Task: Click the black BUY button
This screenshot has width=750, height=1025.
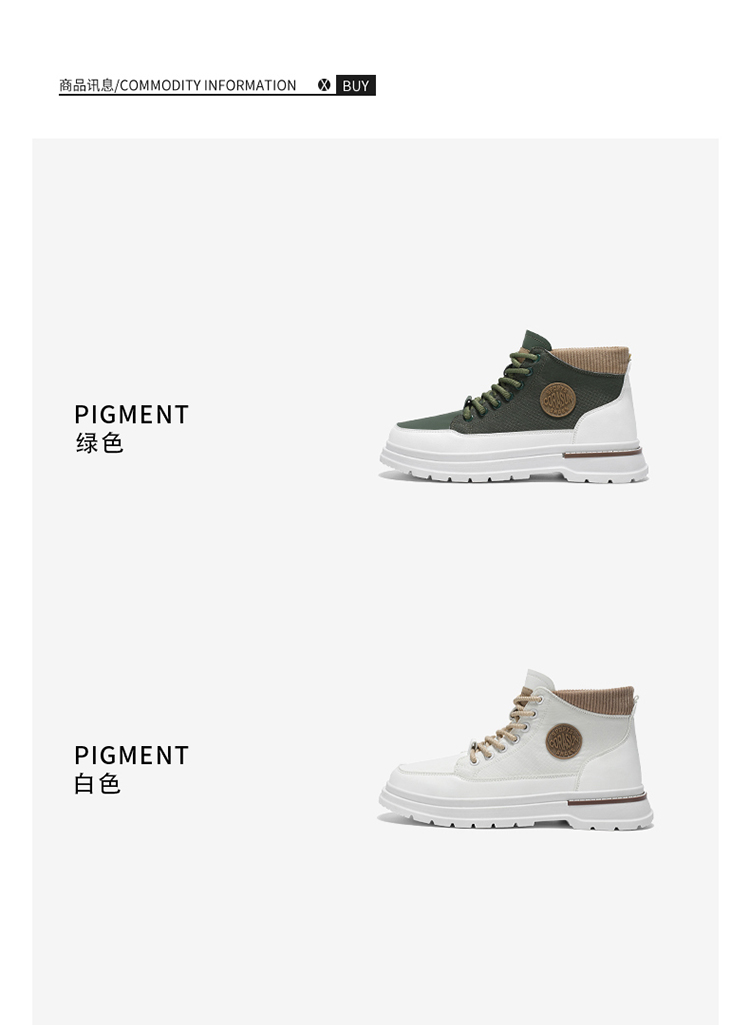Action: click(356, 85)
